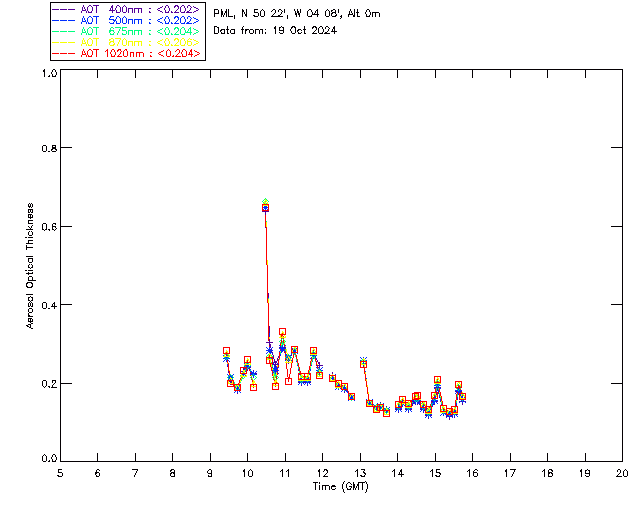The image size is (640, 512).
Task: Click the 'AOT 675nm : <0.204>' legend entry
Action: [126, 31]
